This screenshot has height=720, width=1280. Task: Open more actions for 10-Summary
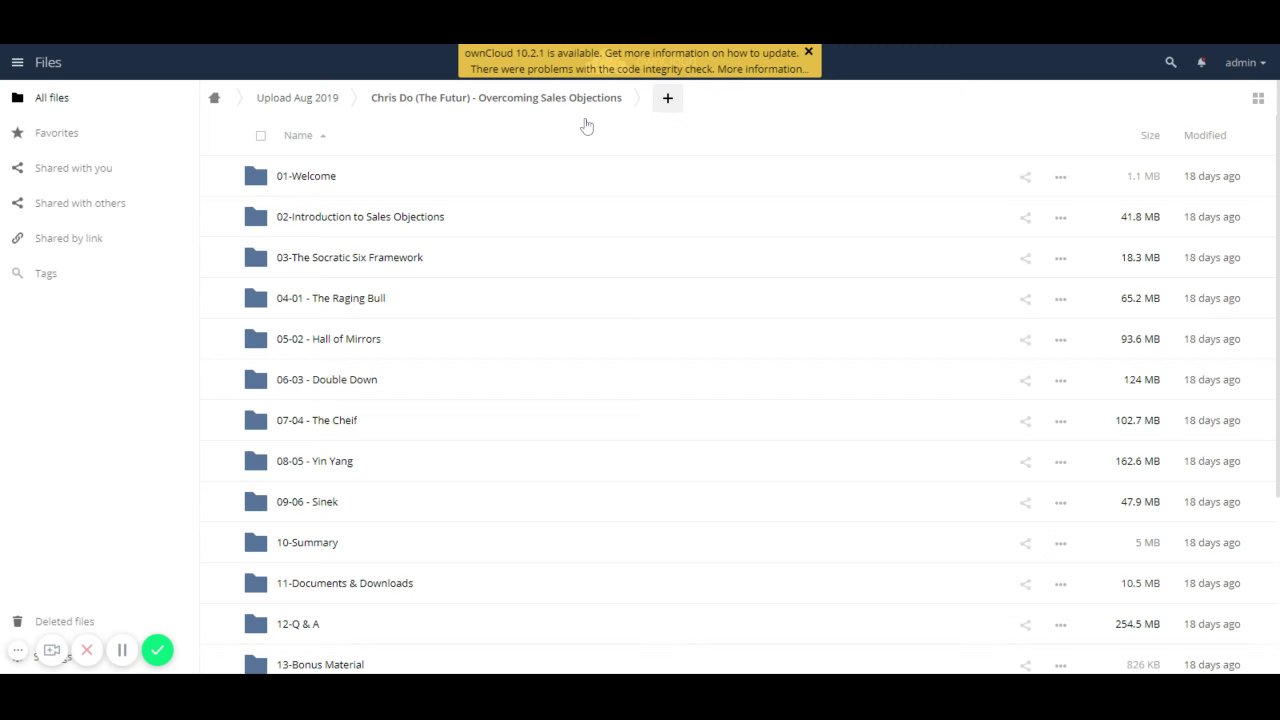1060,543
